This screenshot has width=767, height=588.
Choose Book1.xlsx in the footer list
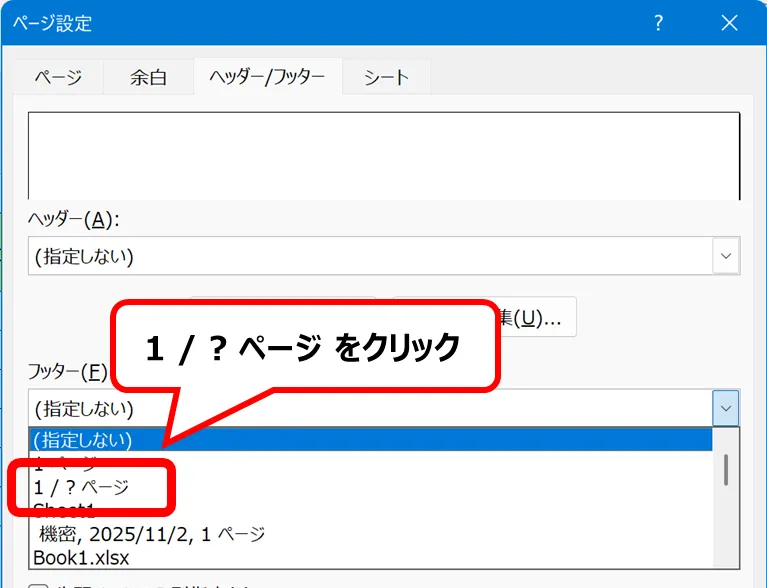[x=81, y=557]
